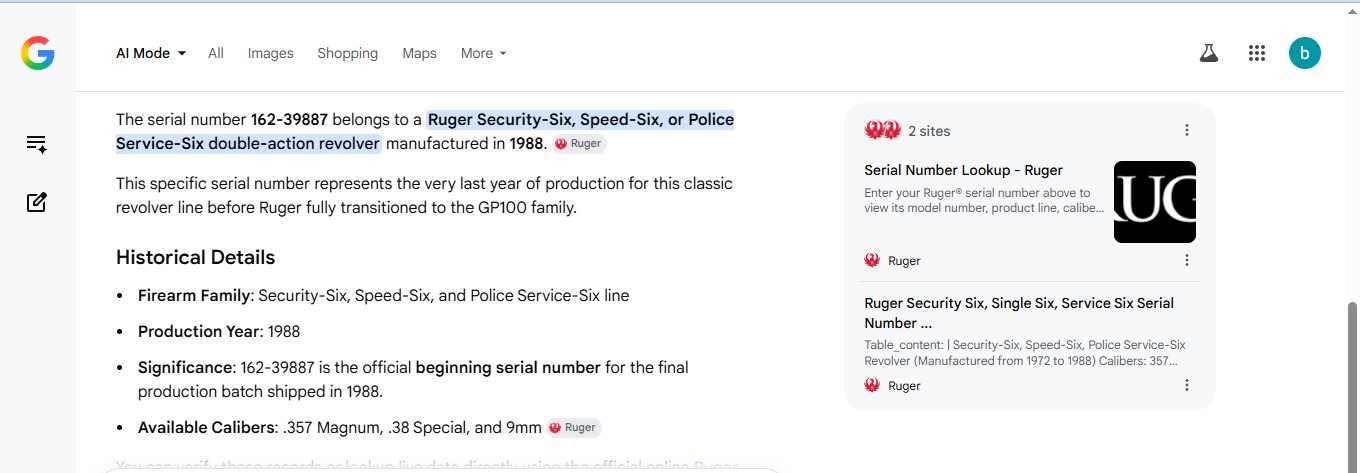Click the Ruger source chip after 1988
Image resolution: width=1360 pixels, height=473 pixels.
pos(579,143)
